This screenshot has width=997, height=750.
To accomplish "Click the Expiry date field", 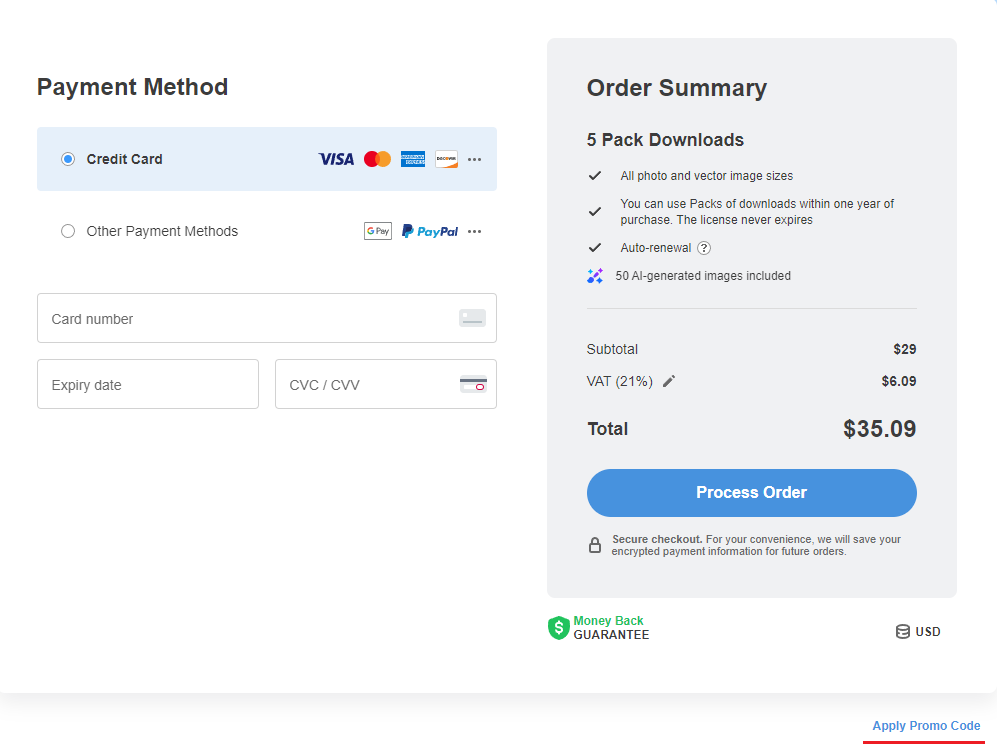I will point(148,384).
